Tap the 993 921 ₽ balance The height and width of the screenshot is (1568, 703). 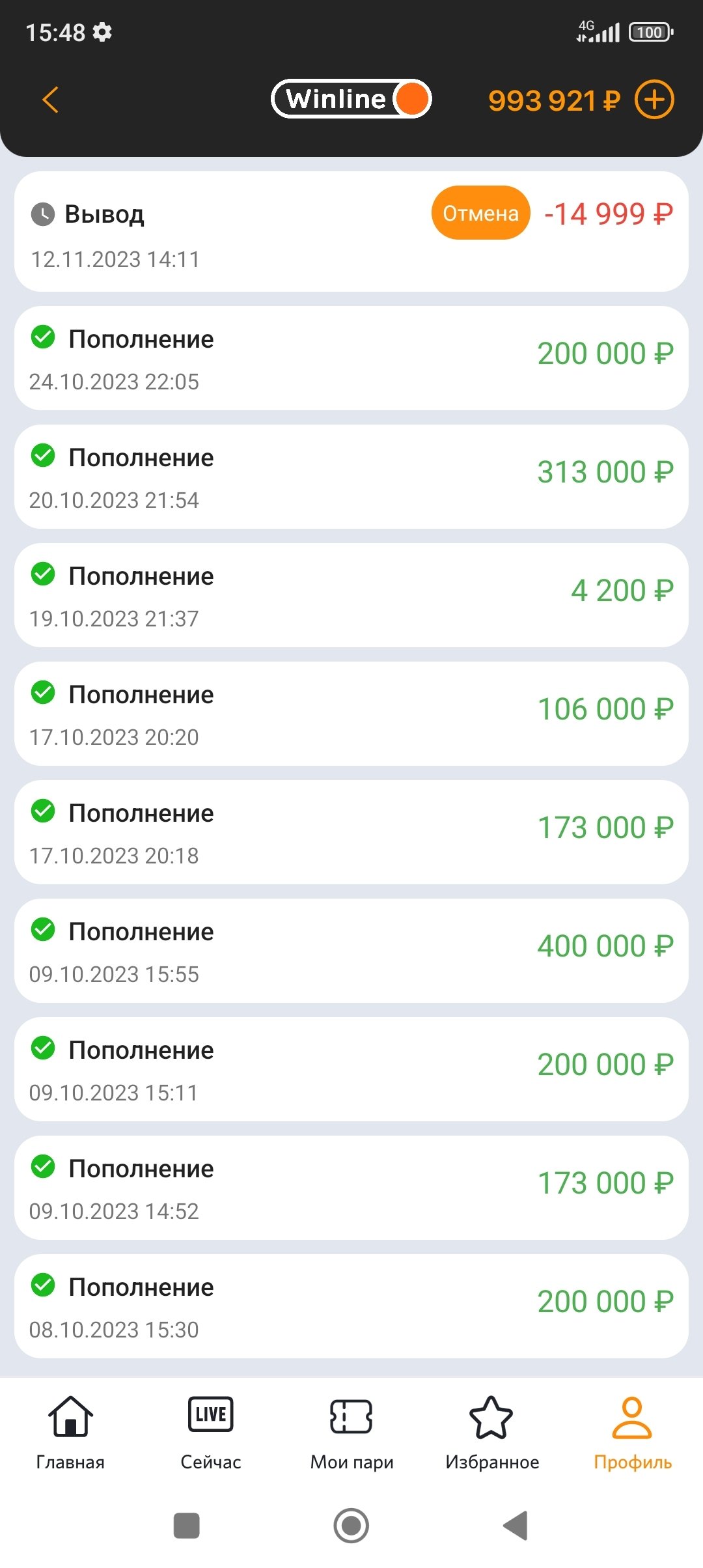(x=554, y=100)
